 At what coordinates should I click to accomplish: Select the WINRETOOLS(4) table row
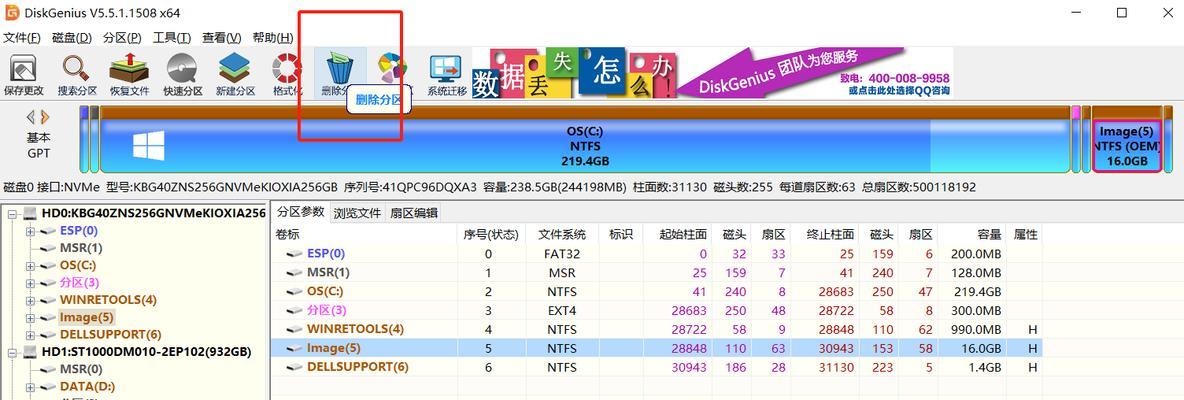657,329
